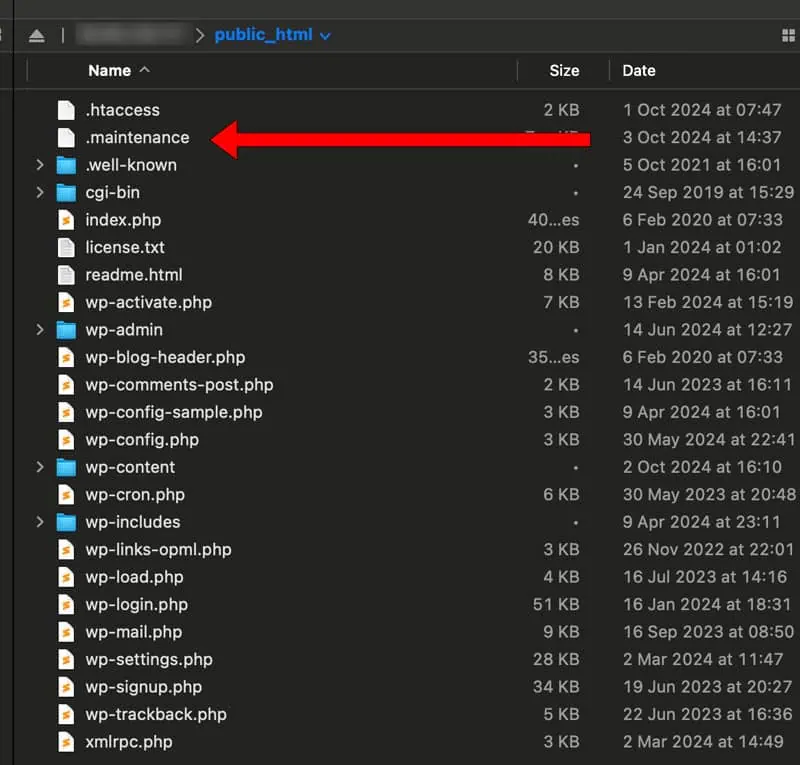Click the wp-config.php file icon
Image resolution: width=800 pixels, height=765 pixels.
coord(66,440)
